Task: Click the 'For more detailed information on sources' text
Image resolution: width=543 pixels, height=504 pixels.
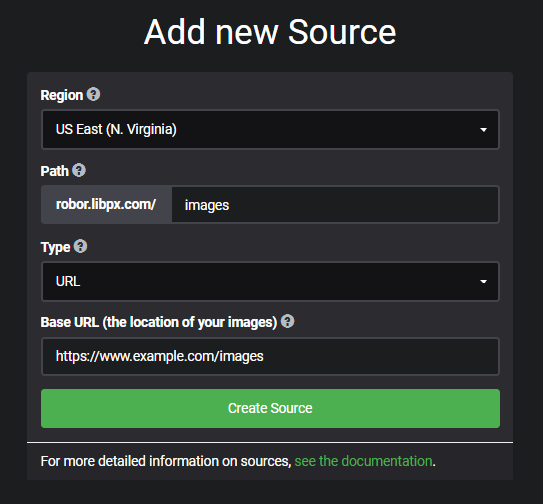Action: coord(166,461)
